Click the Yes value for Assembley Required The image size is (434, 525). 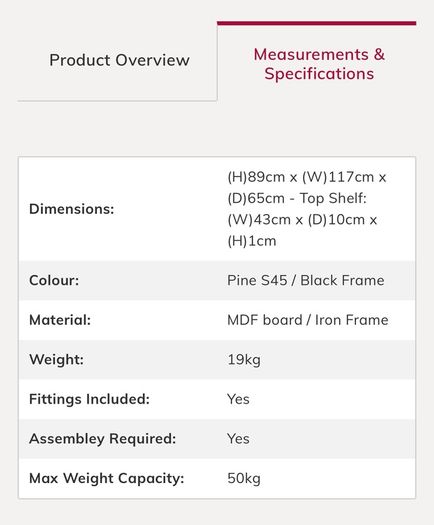[238, 439]
